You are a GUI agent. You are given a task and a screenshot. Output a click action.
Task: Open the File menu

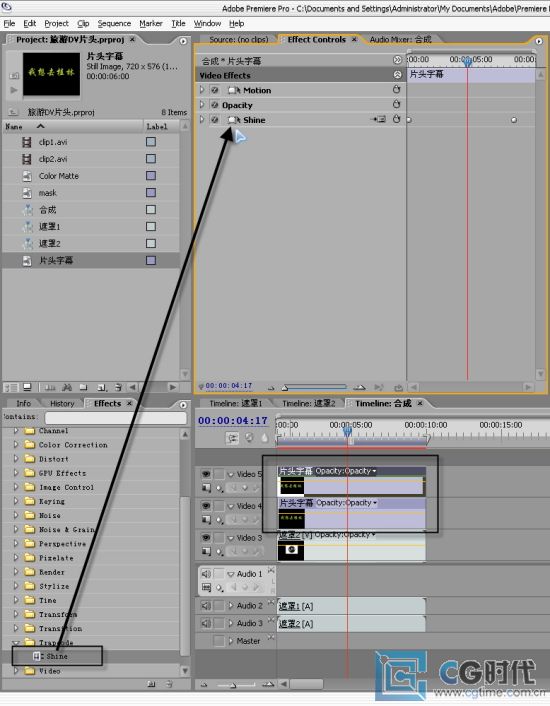tap(9, 23)
